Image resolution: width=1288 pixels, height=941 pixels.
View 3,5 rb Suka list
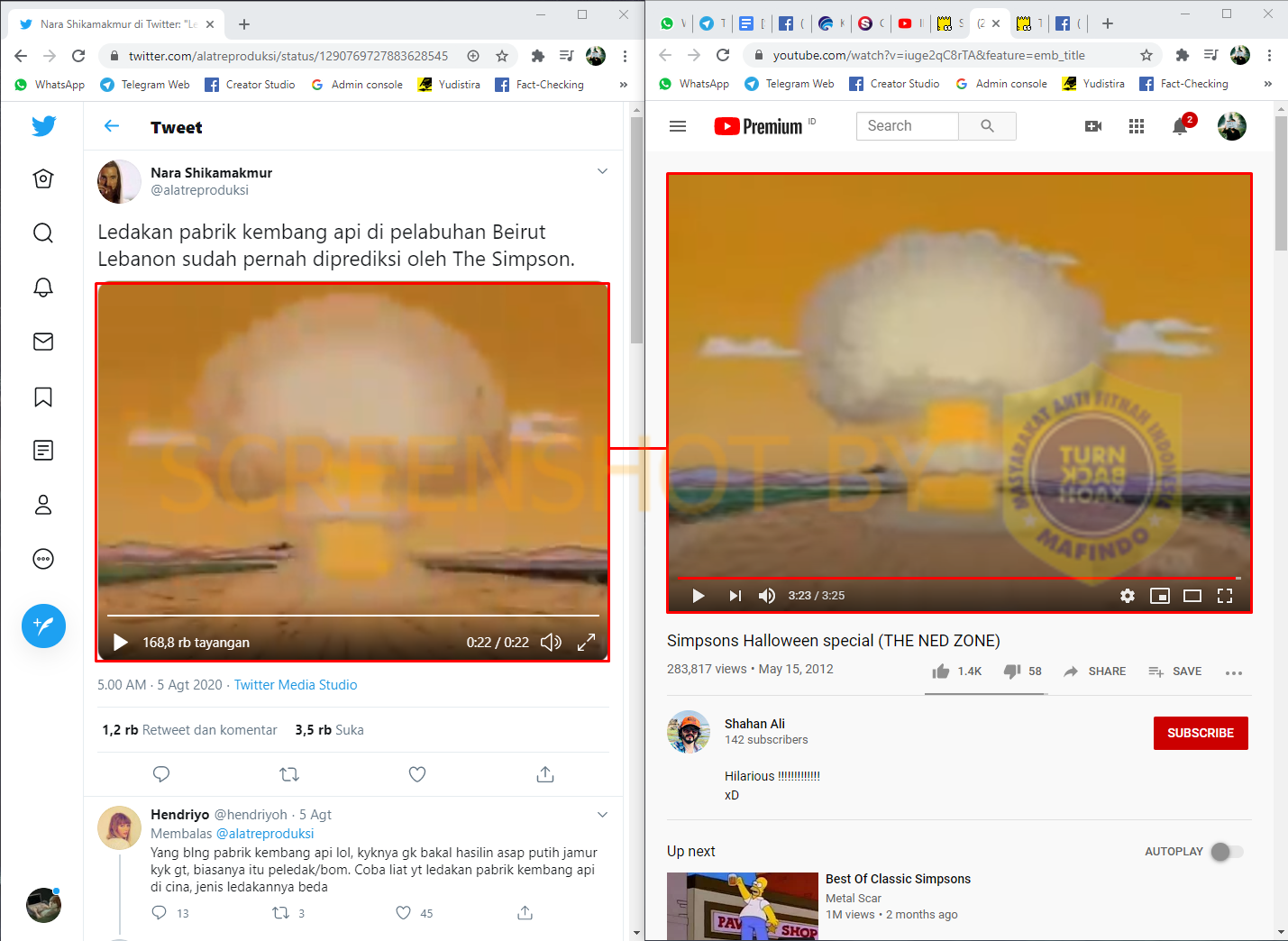329,730
